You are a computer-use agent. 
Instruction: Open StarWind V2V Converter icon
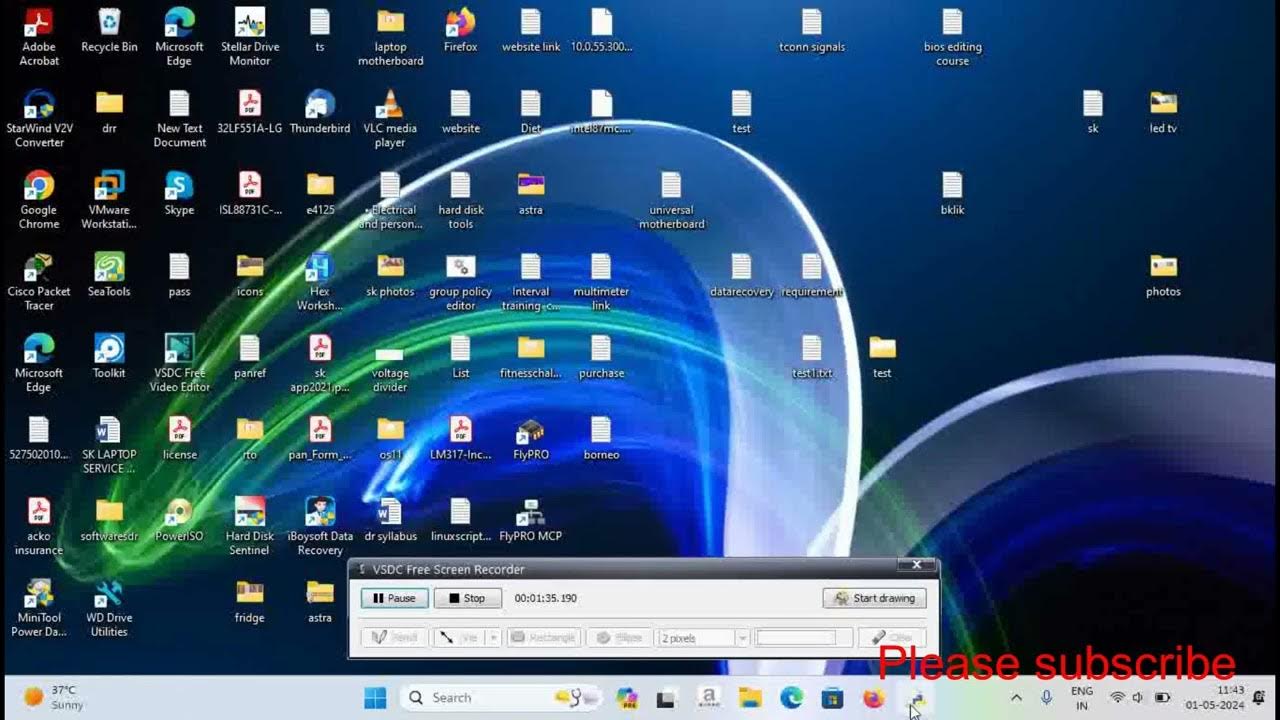[x=39, y=118]
